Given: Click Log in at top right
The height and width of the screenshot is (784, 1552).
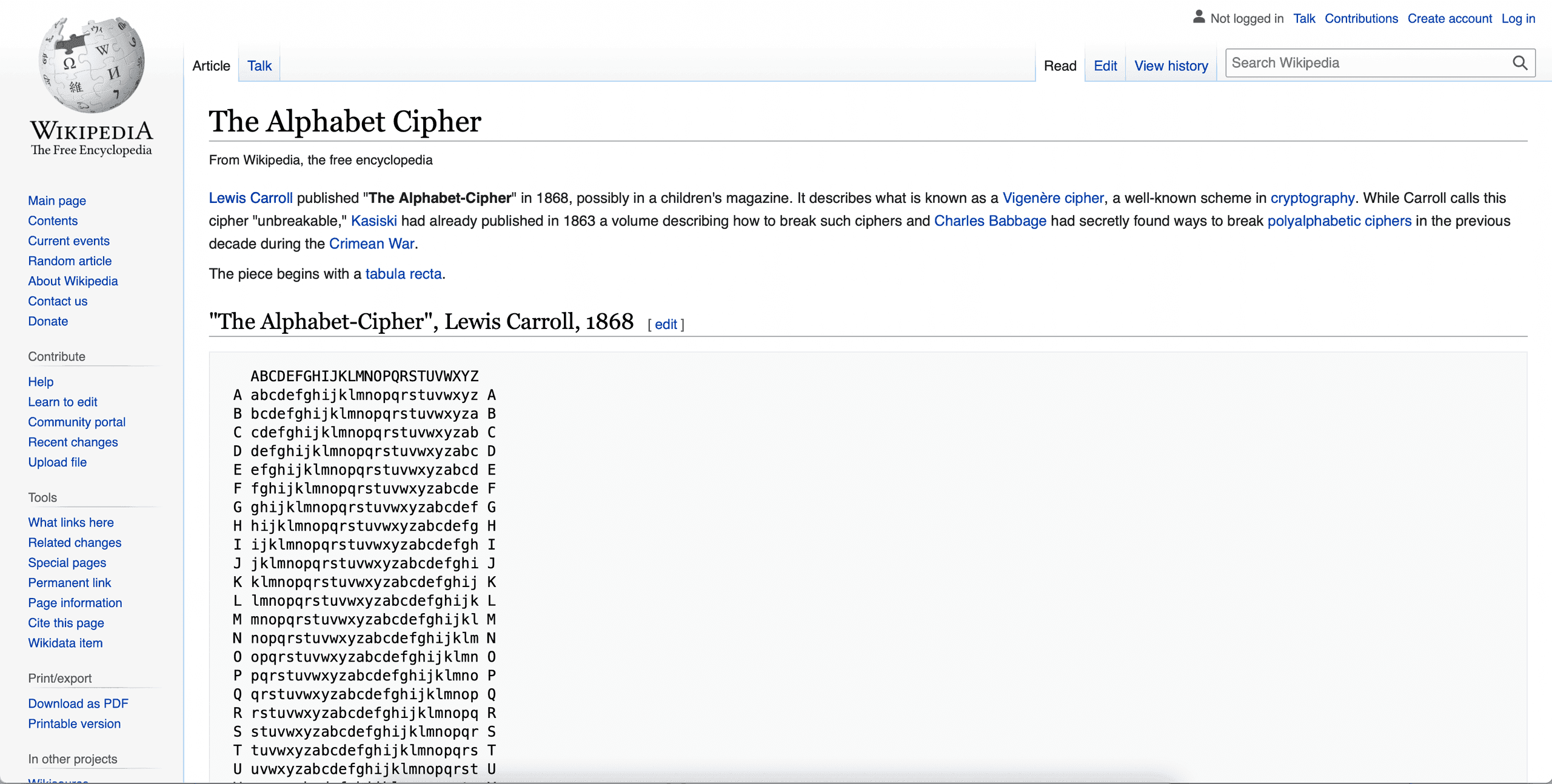Looking at the screenshot, I should click(x=1518, y=19).
